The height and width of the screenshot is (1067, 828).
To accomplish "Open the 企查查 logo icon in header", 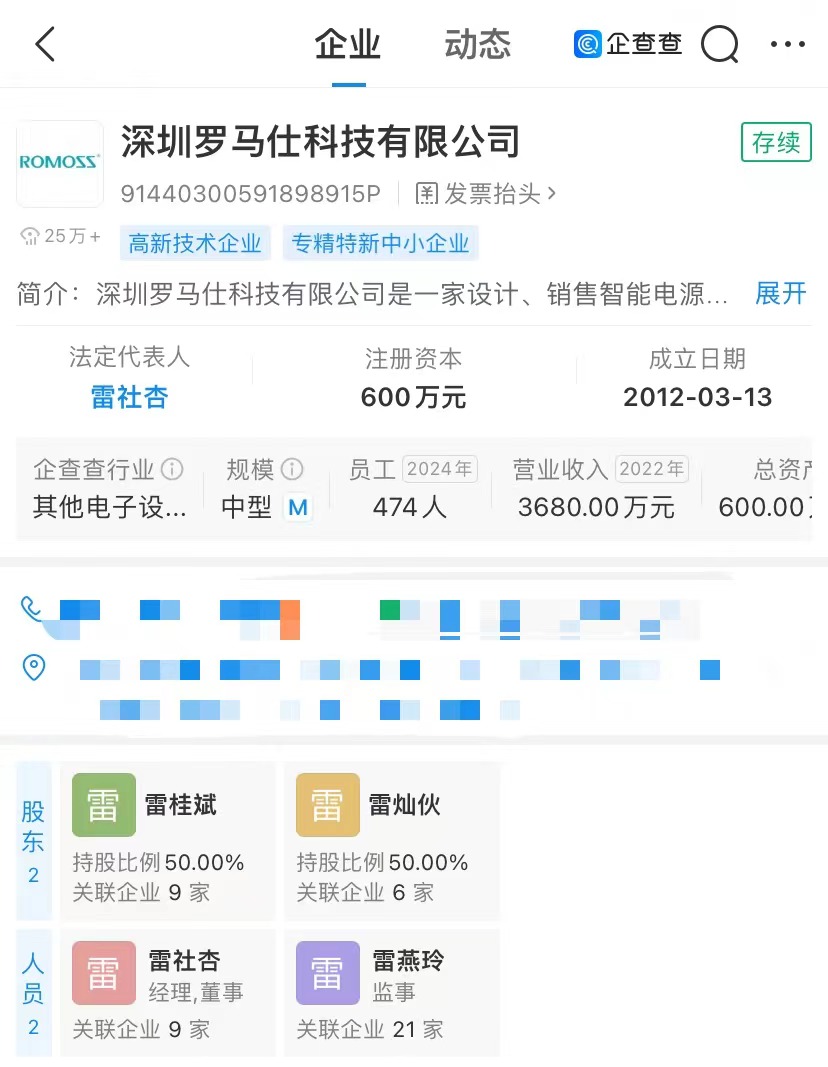I will tap(588, 43).
